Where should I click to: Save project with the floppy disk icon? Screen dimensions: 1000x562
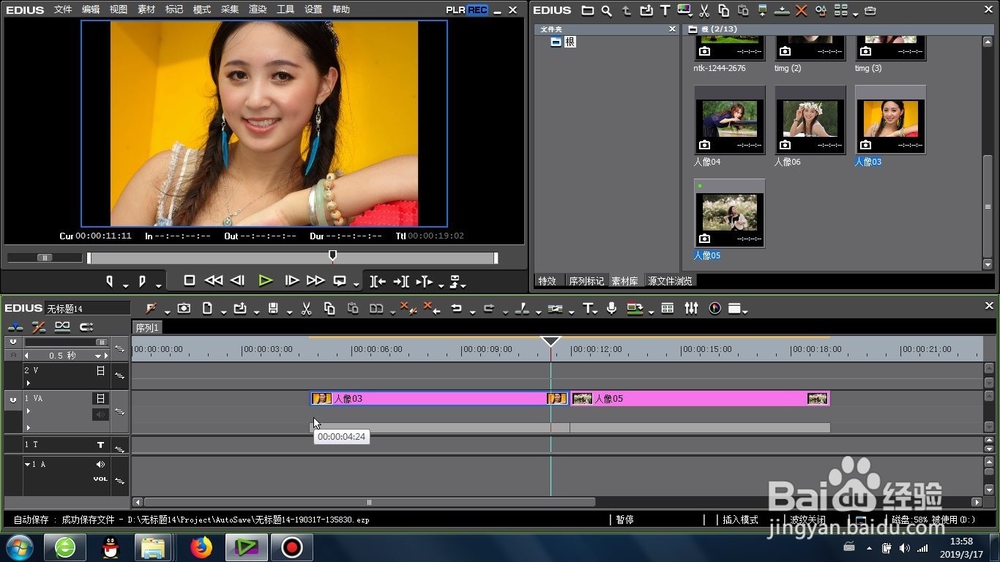tap(273, 309)
